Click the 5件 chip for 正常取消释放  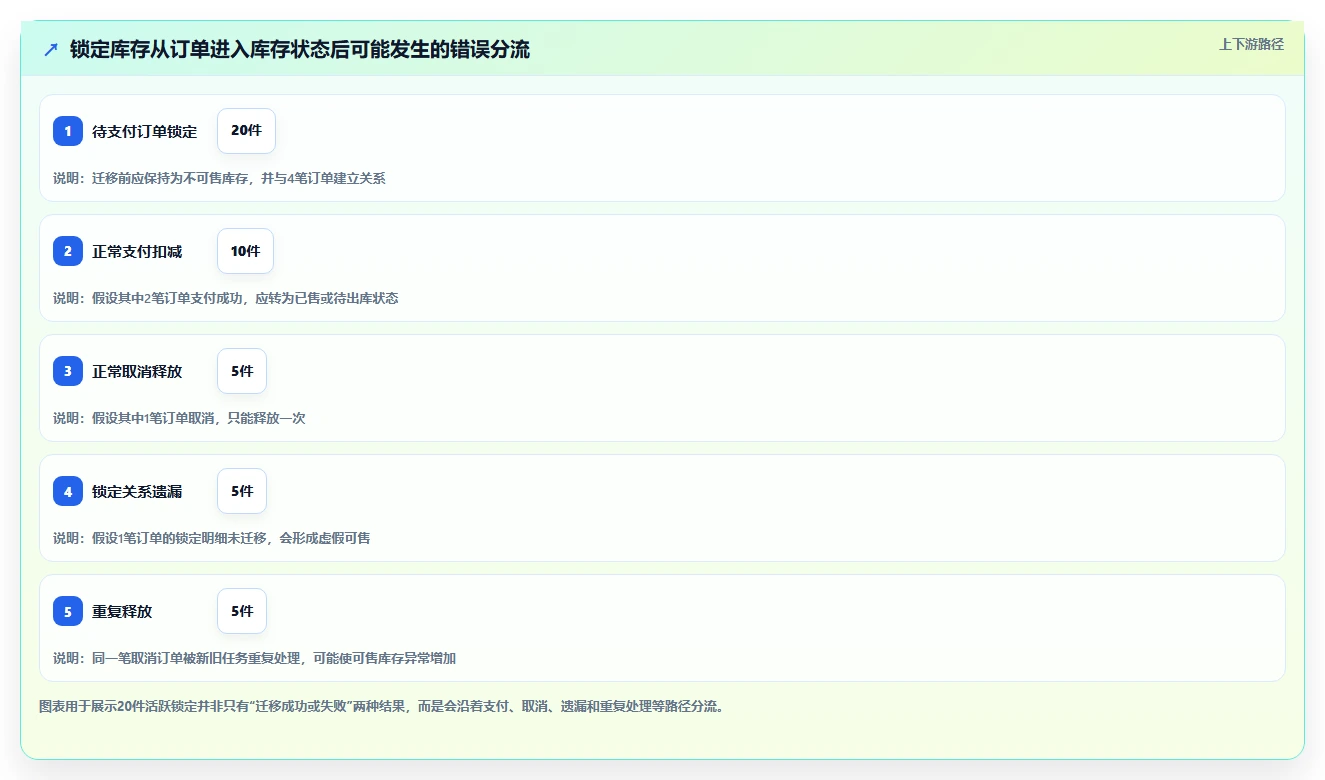tap(242, 371)
